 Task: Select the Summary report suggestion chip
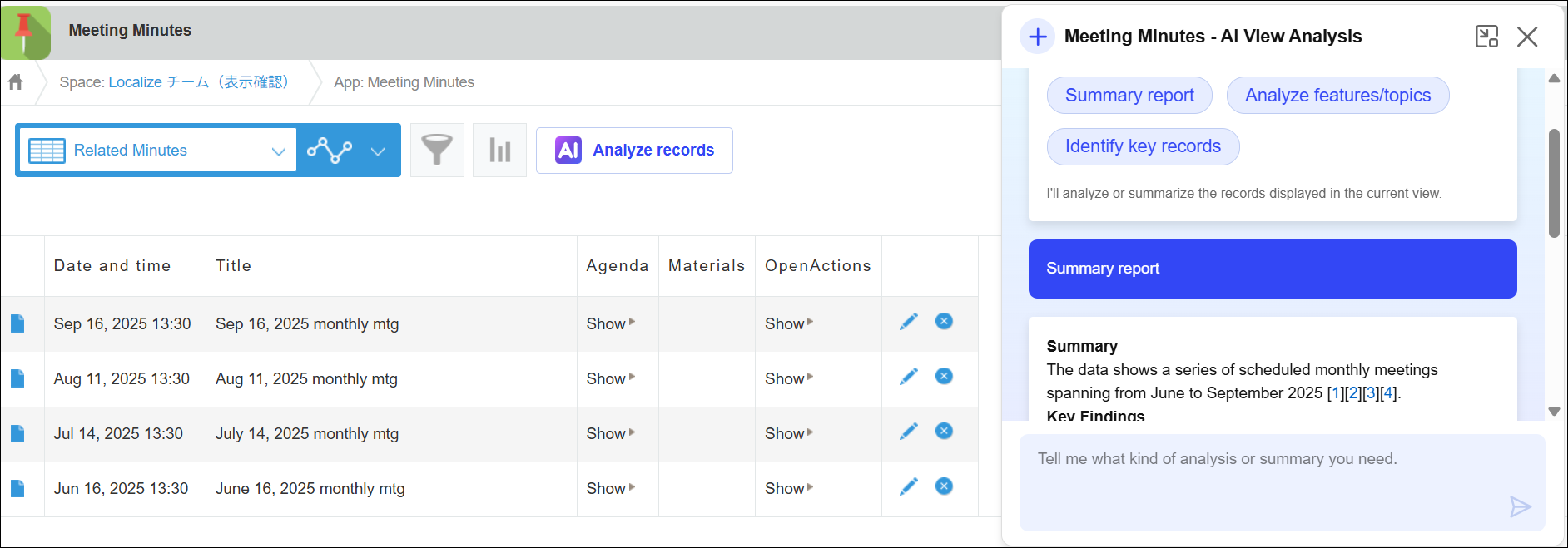coord(1129,96)
